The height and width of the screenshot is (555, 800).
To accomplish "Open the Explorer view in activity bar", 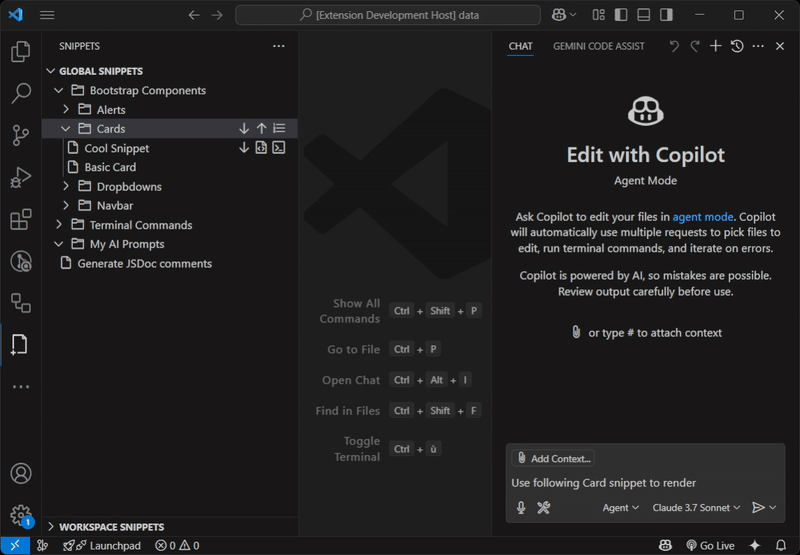I will (x=20, y=52).
